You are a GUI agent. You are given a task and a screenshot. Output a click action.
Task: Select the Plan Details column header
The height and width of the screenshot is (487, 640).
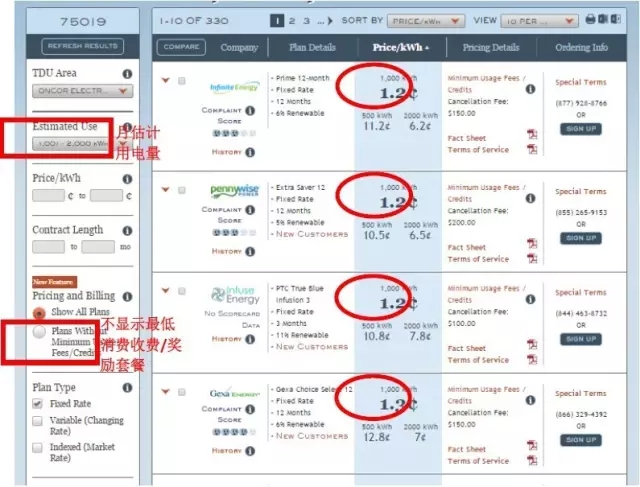point(313,47)
